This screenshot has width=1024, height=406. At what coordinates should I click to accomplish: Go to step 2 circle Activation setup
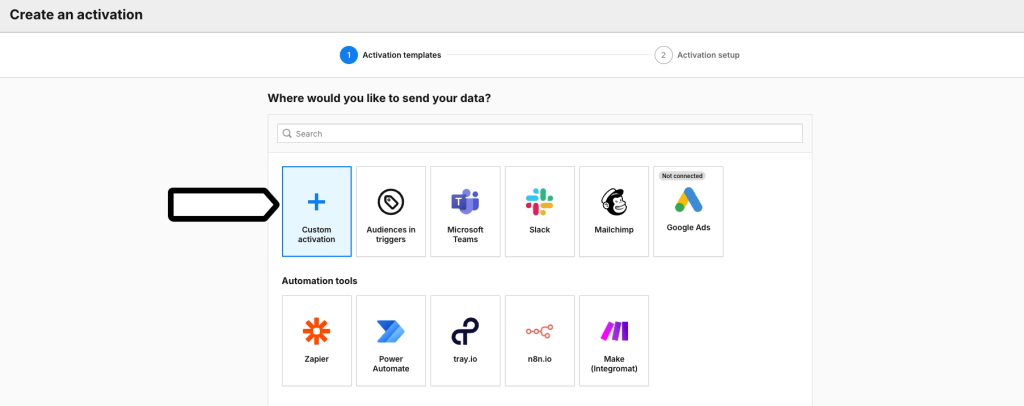click(664, 55)
